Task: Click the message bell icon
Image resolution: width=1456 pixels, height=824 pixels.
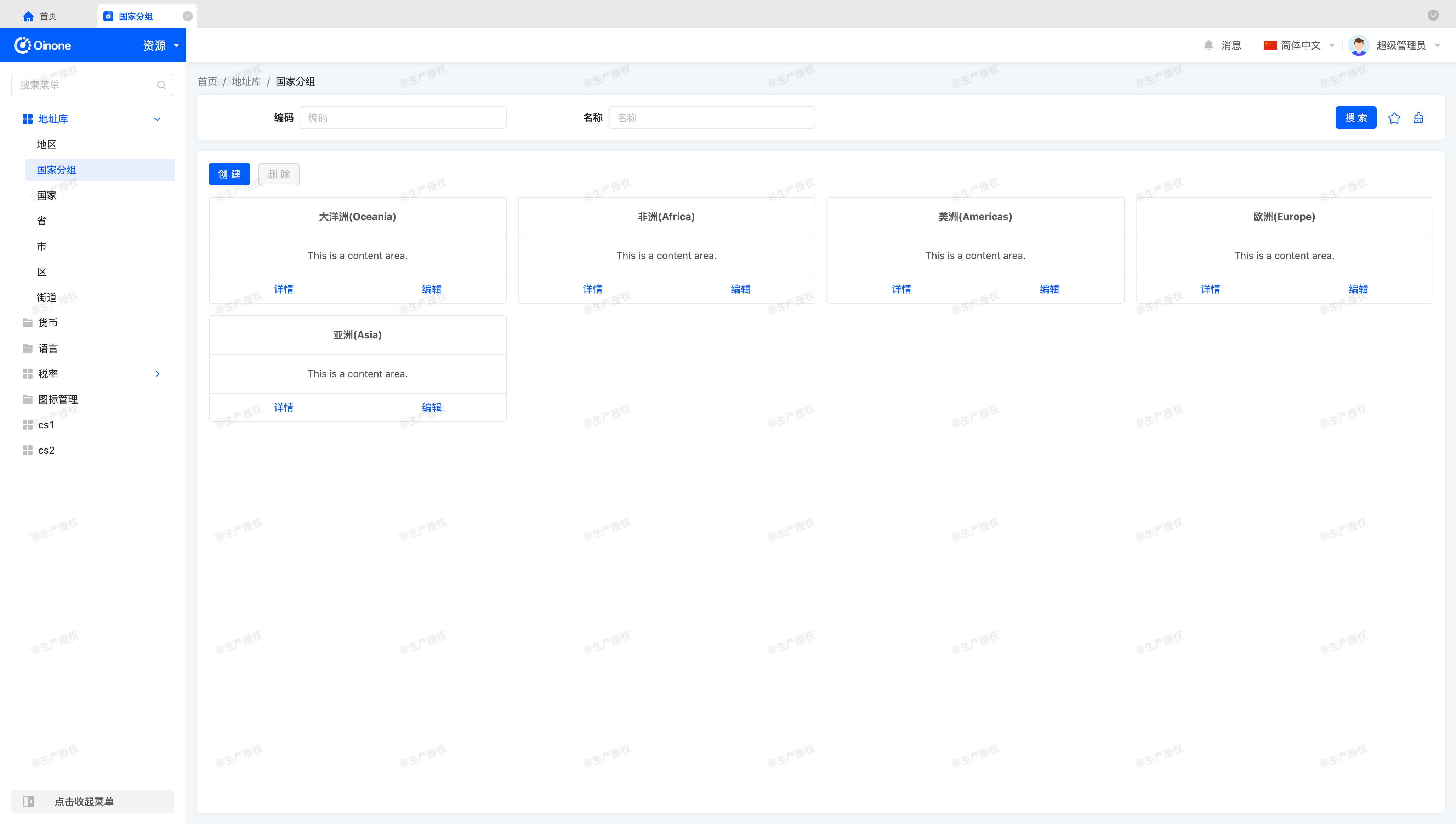Action: 1208,45
